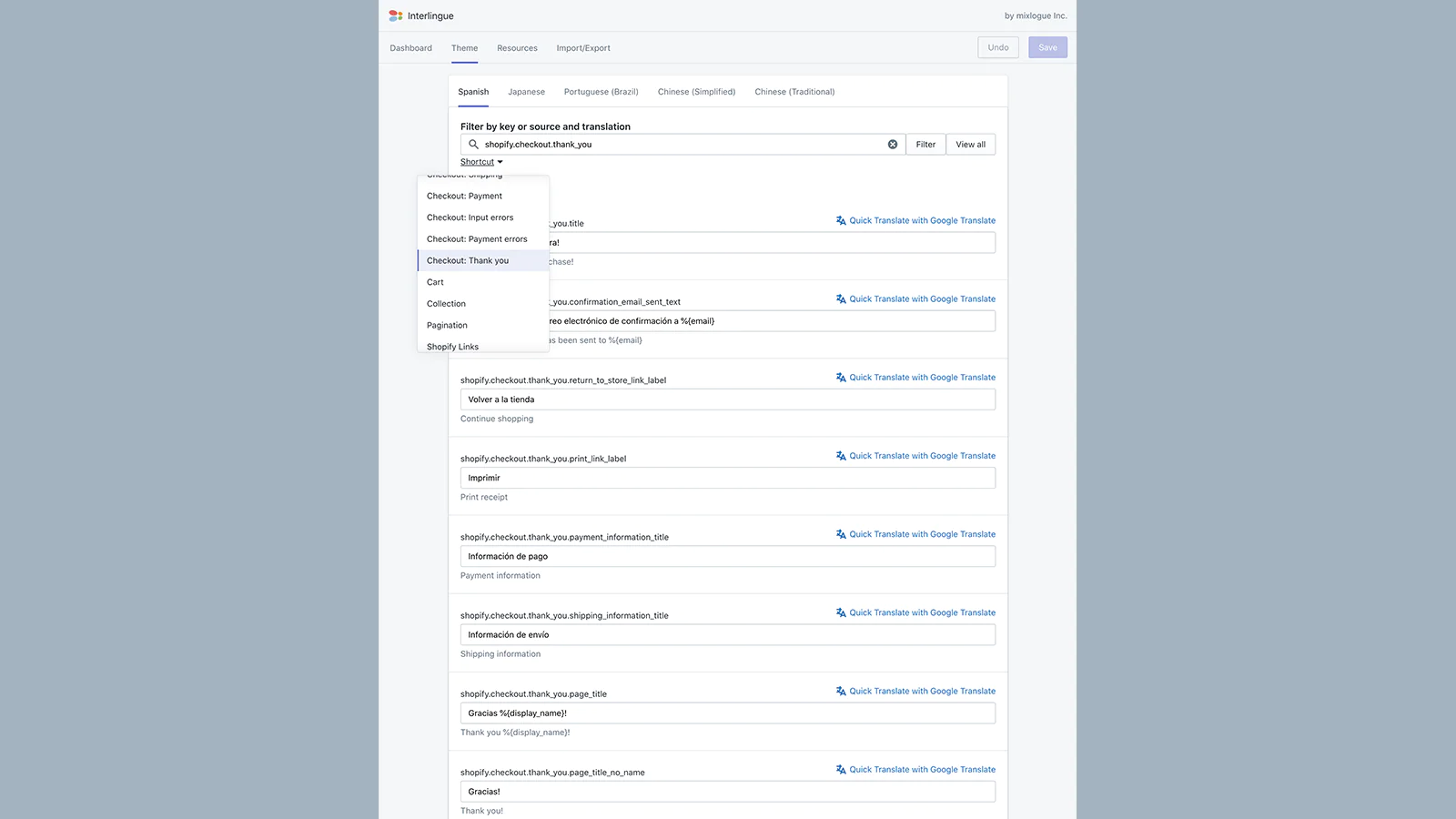Open the Portuguese (Brazil) tab

[x=601, y=92]
